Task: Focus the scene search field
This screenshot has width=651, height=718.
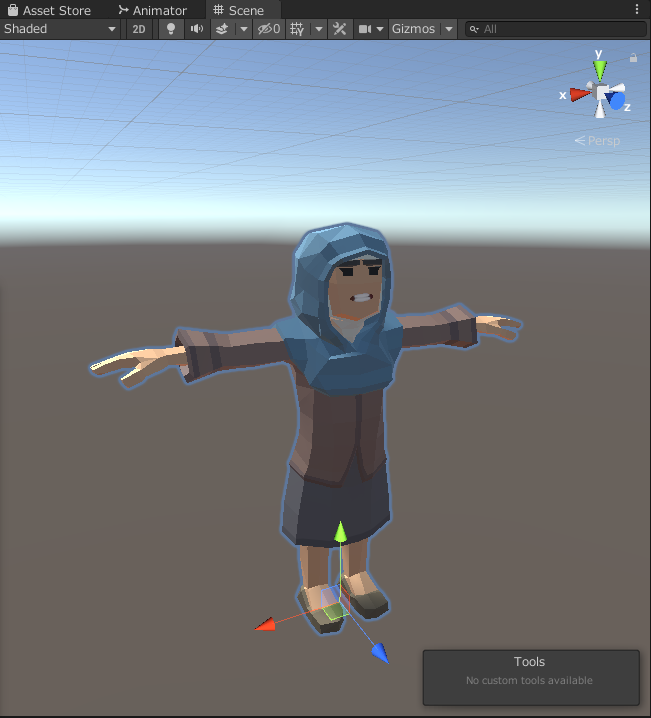Action: pyautogui.click(x=556, y=29)
